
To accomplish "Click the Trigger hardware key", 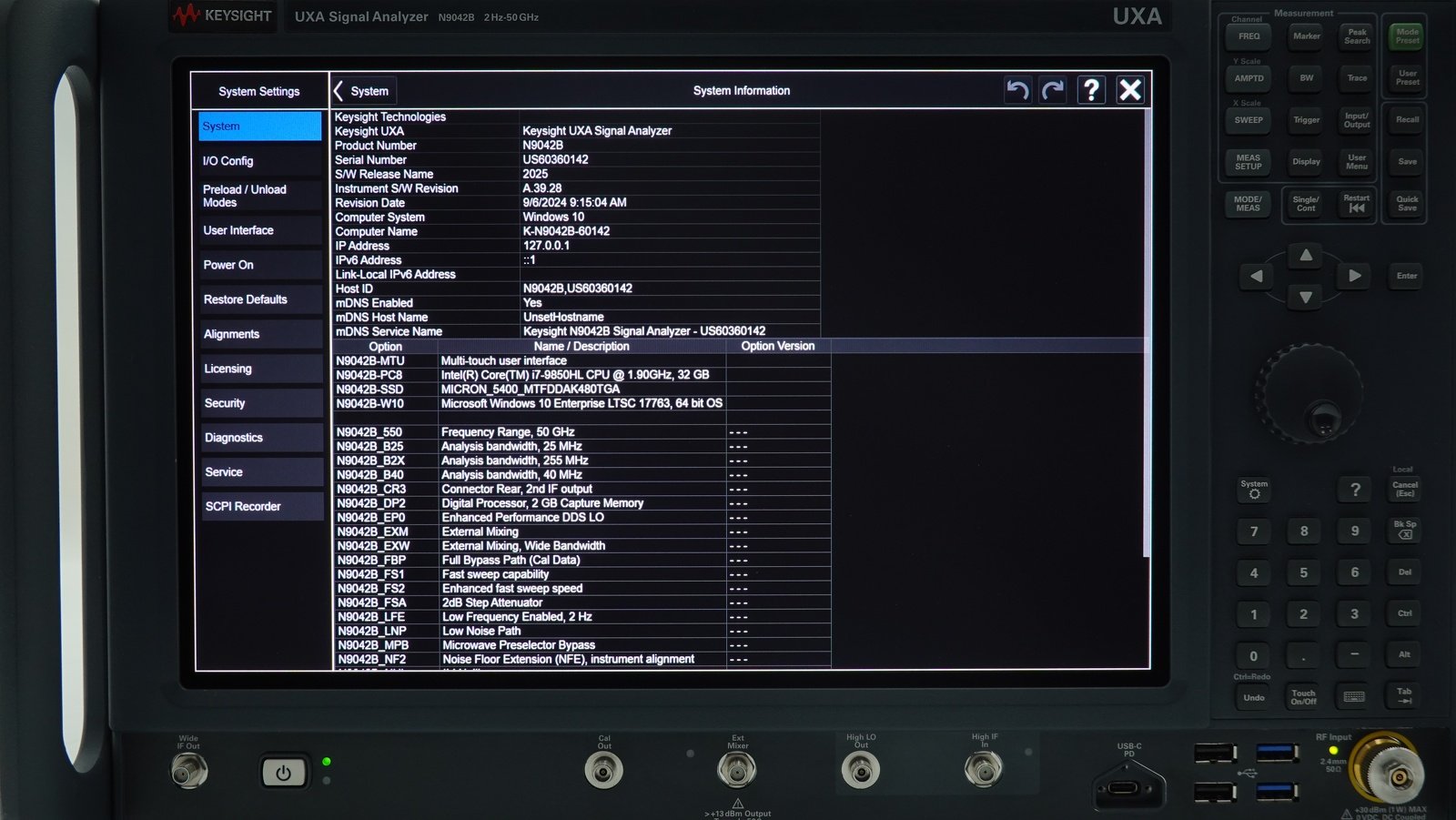I will (x=1307, y=120).
